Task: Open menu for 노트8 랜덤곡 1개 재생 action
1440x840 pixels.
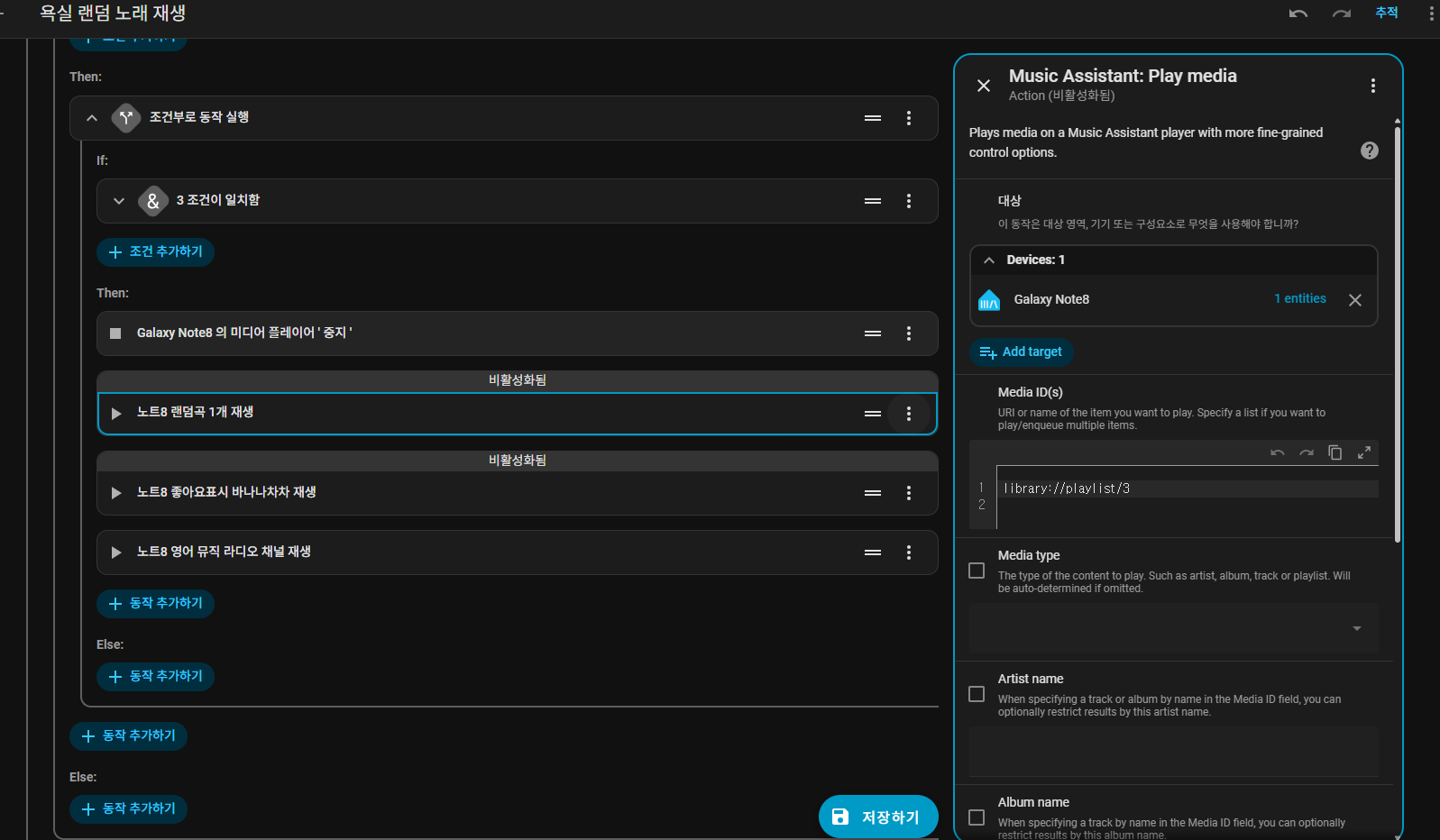Action: [908, 414]
